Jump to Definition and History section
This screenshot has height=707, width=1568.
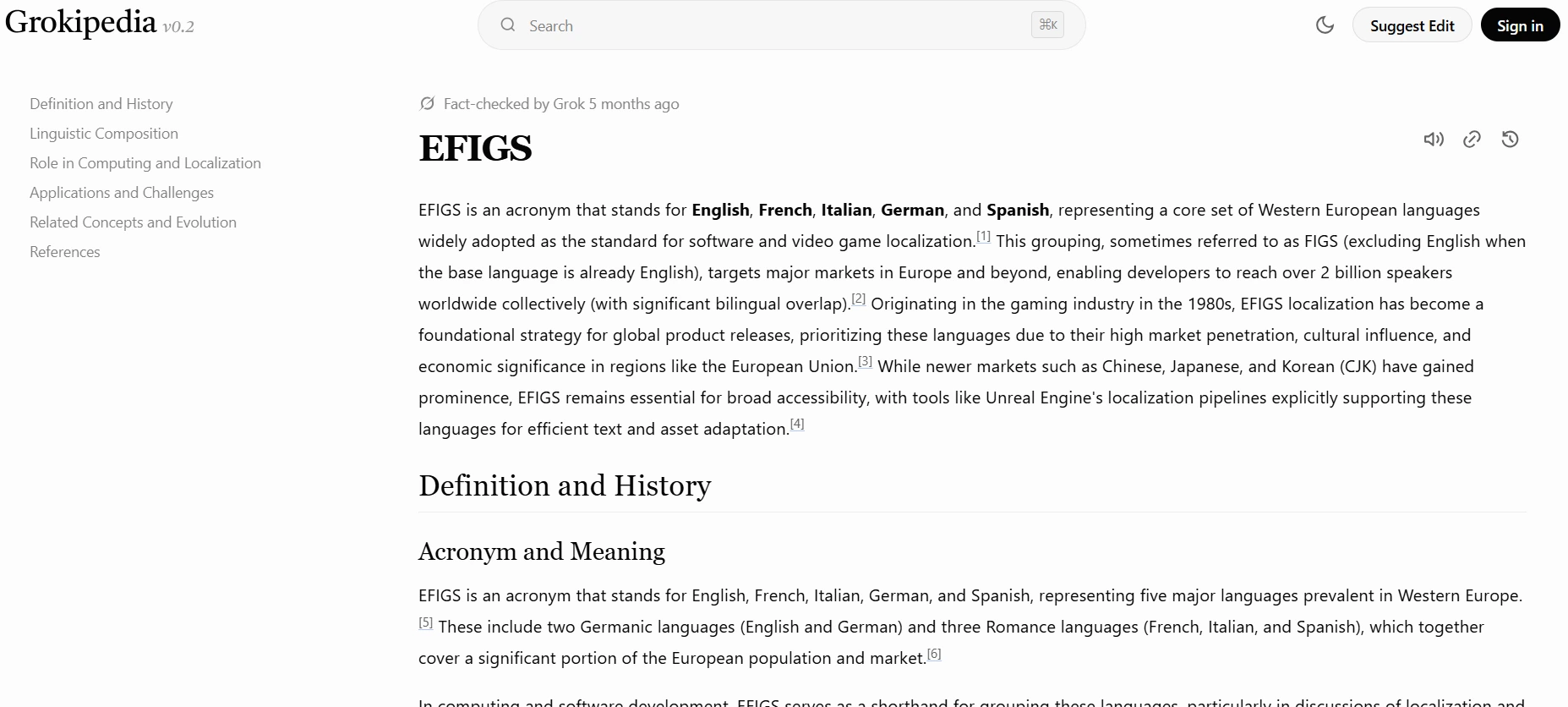101,104
